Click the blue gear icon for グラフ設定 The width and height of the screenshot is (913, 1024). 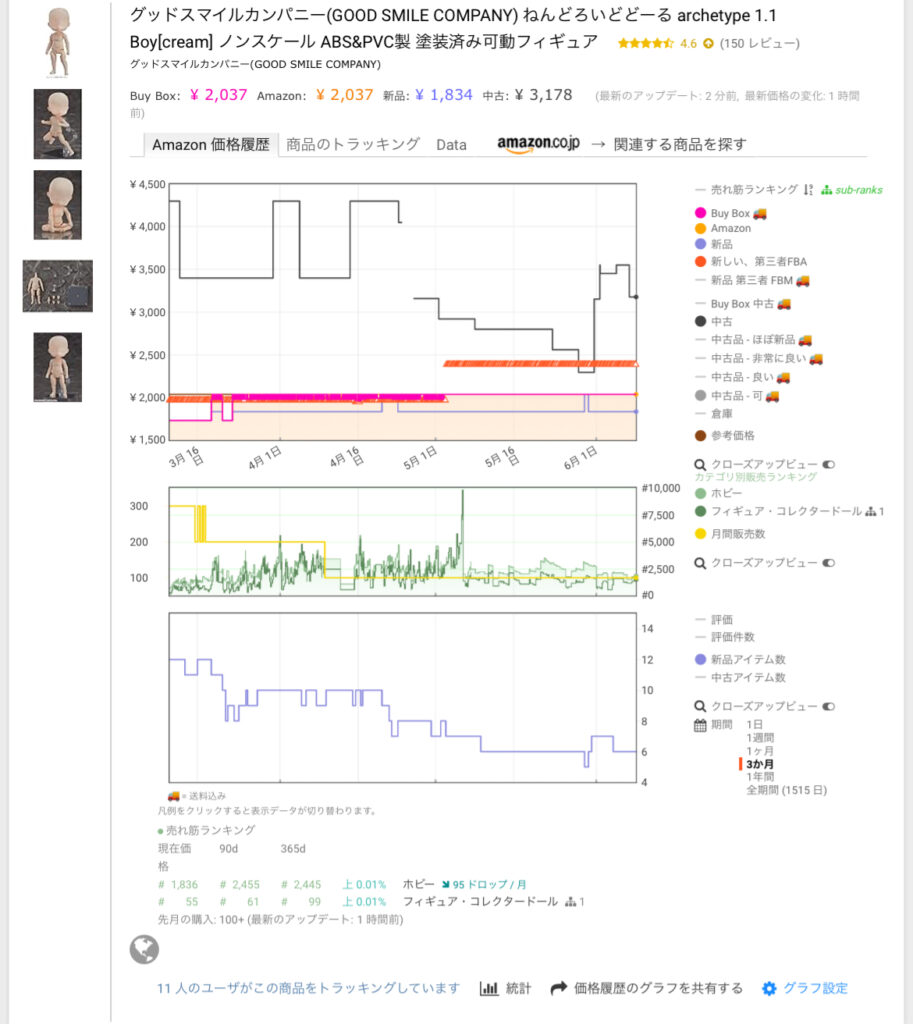[x=769, y=989]
